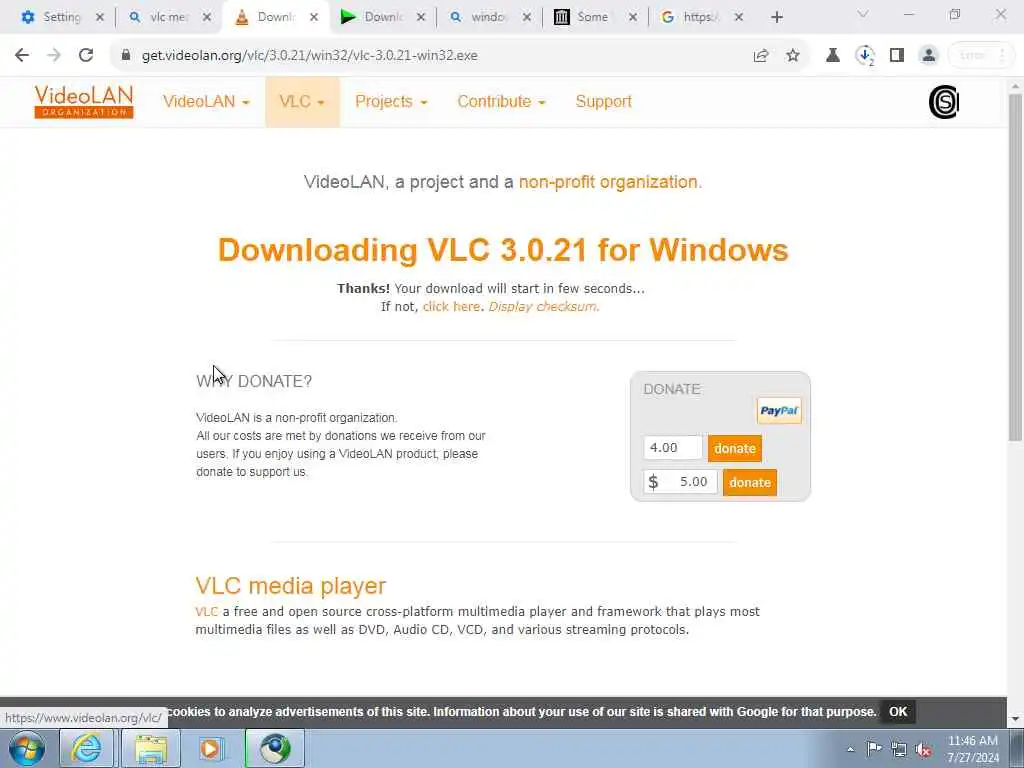Open Action Center flag icon
Image resolution: width=1024 pixels, height=768 pixels.
(x=874, y=749)
